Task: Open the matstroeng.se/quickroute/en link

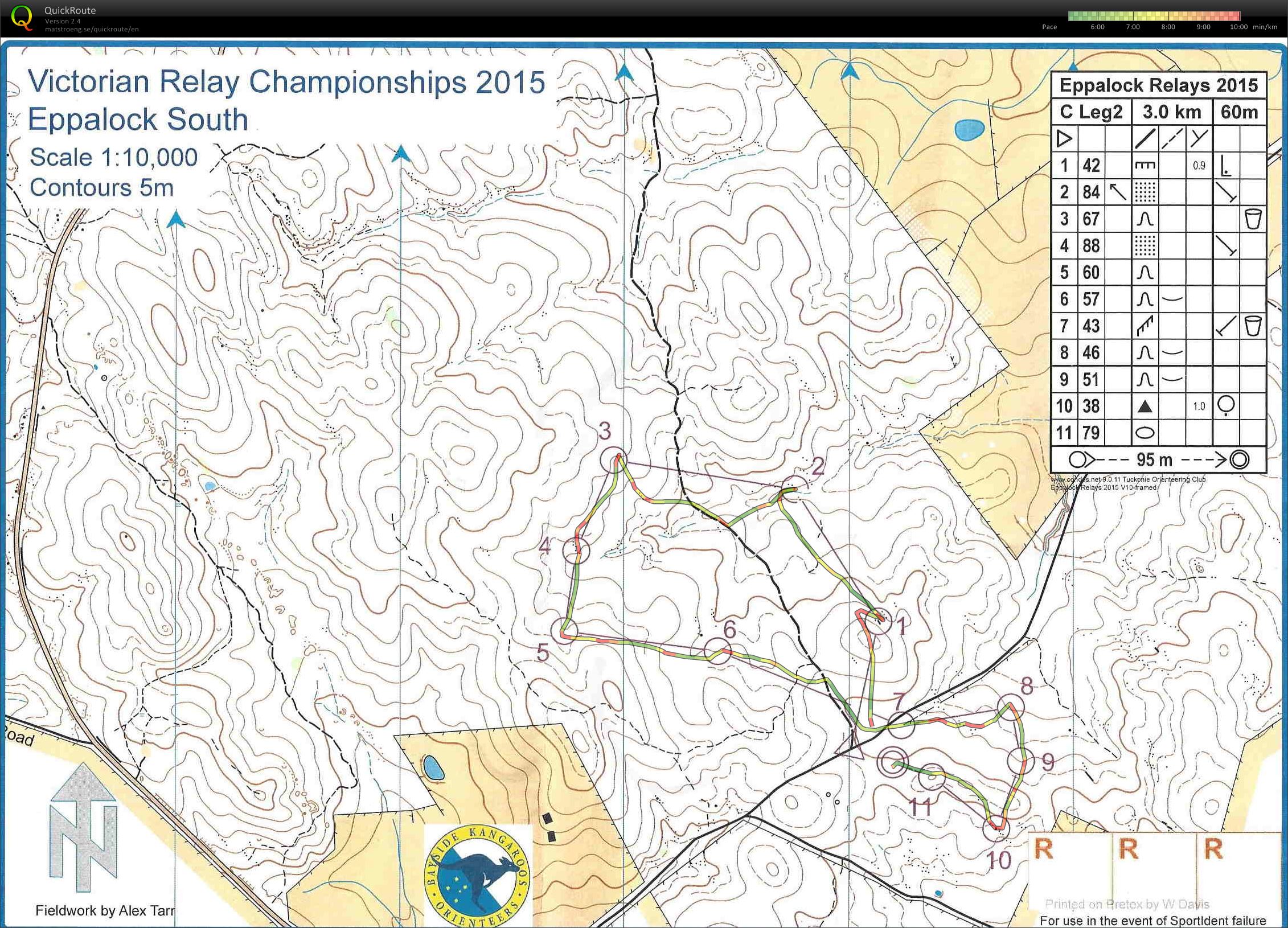Action: [92, 29]
